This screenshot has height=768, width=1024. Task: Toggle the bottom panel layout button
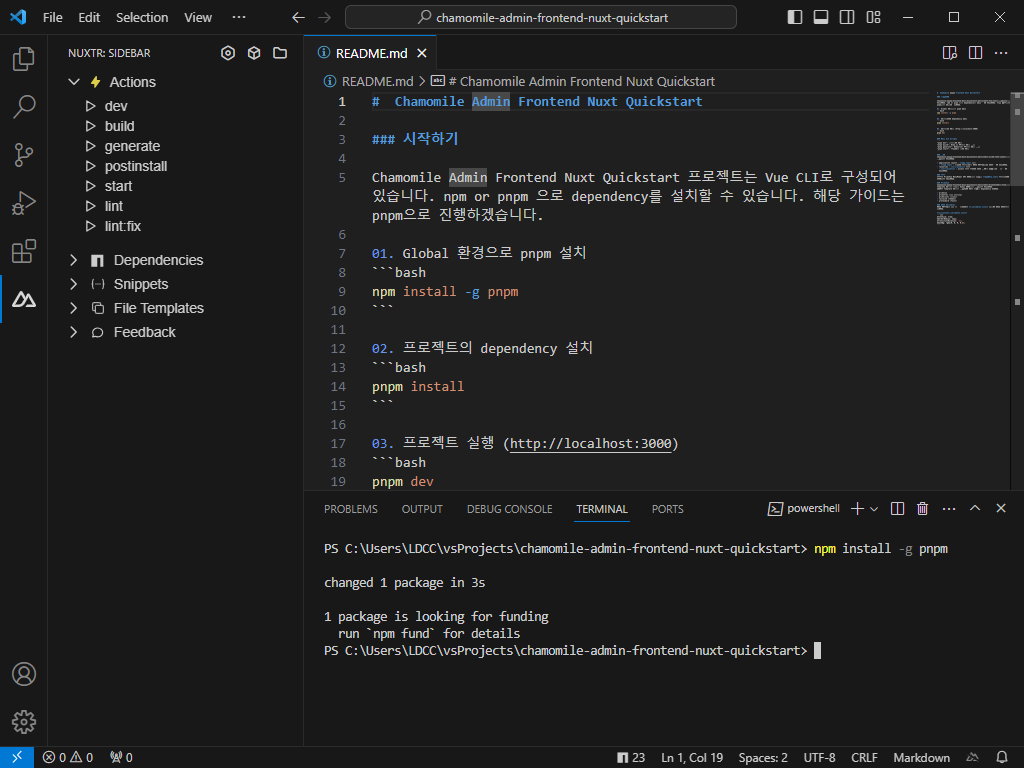(821, 18)
